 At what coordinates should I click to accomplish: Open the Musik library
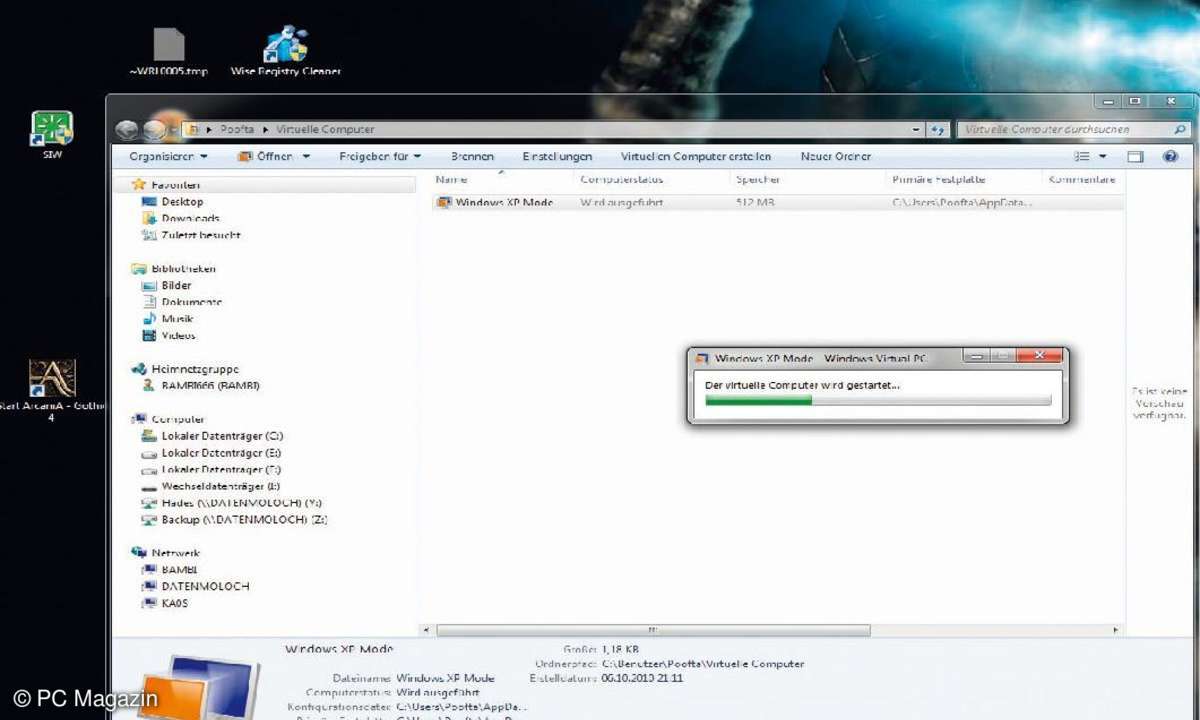pos(168,319)
